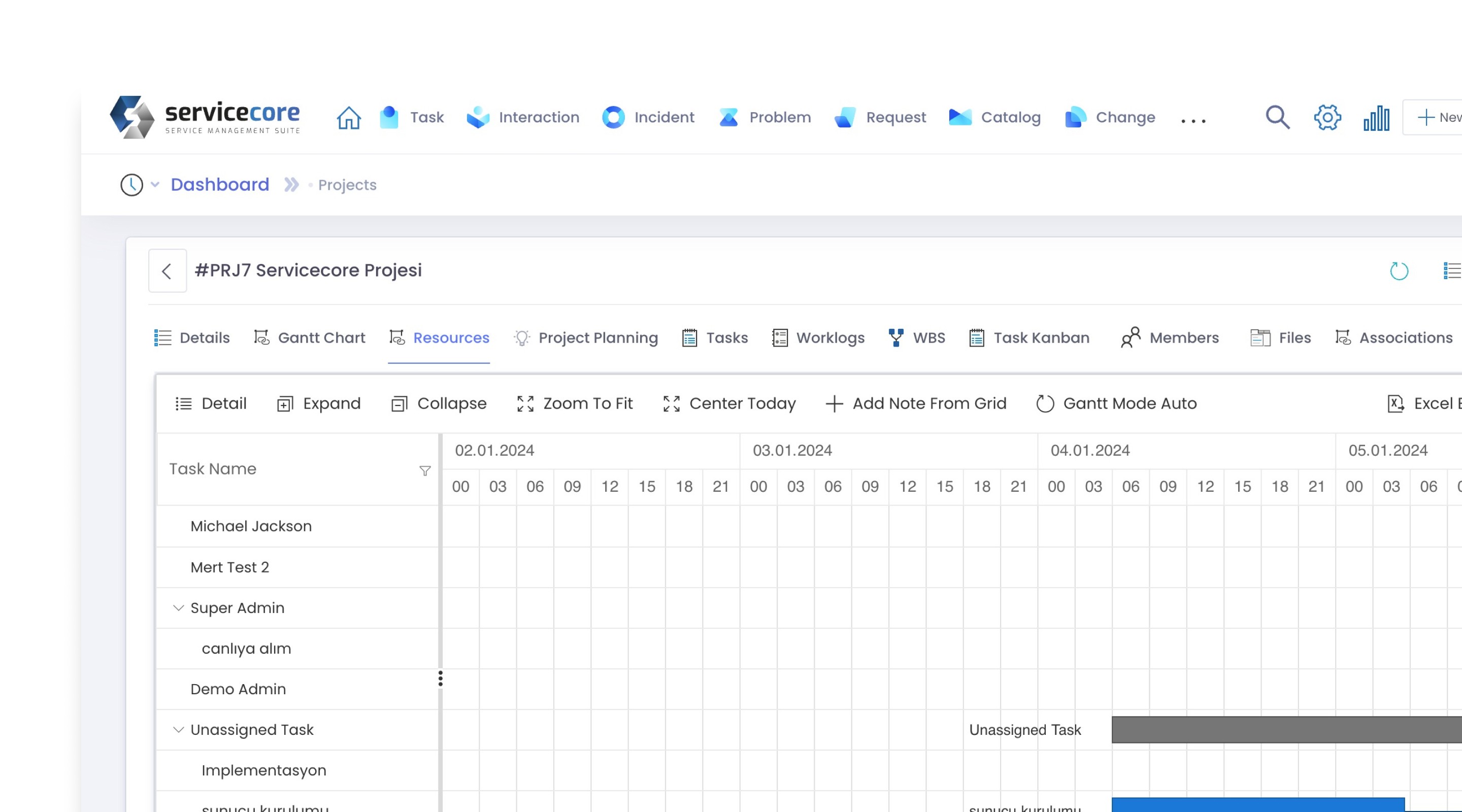Screen dimensions: 1462x812
Task: Click the home icon in navbar
Action: click(348, 117)
